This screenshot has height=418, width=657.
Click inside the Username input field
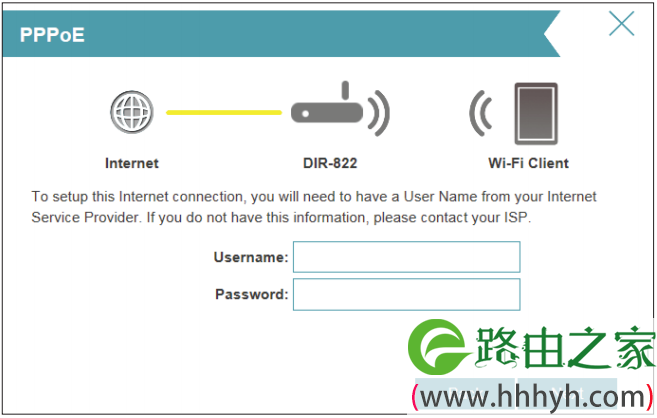(x=406, y=257)
